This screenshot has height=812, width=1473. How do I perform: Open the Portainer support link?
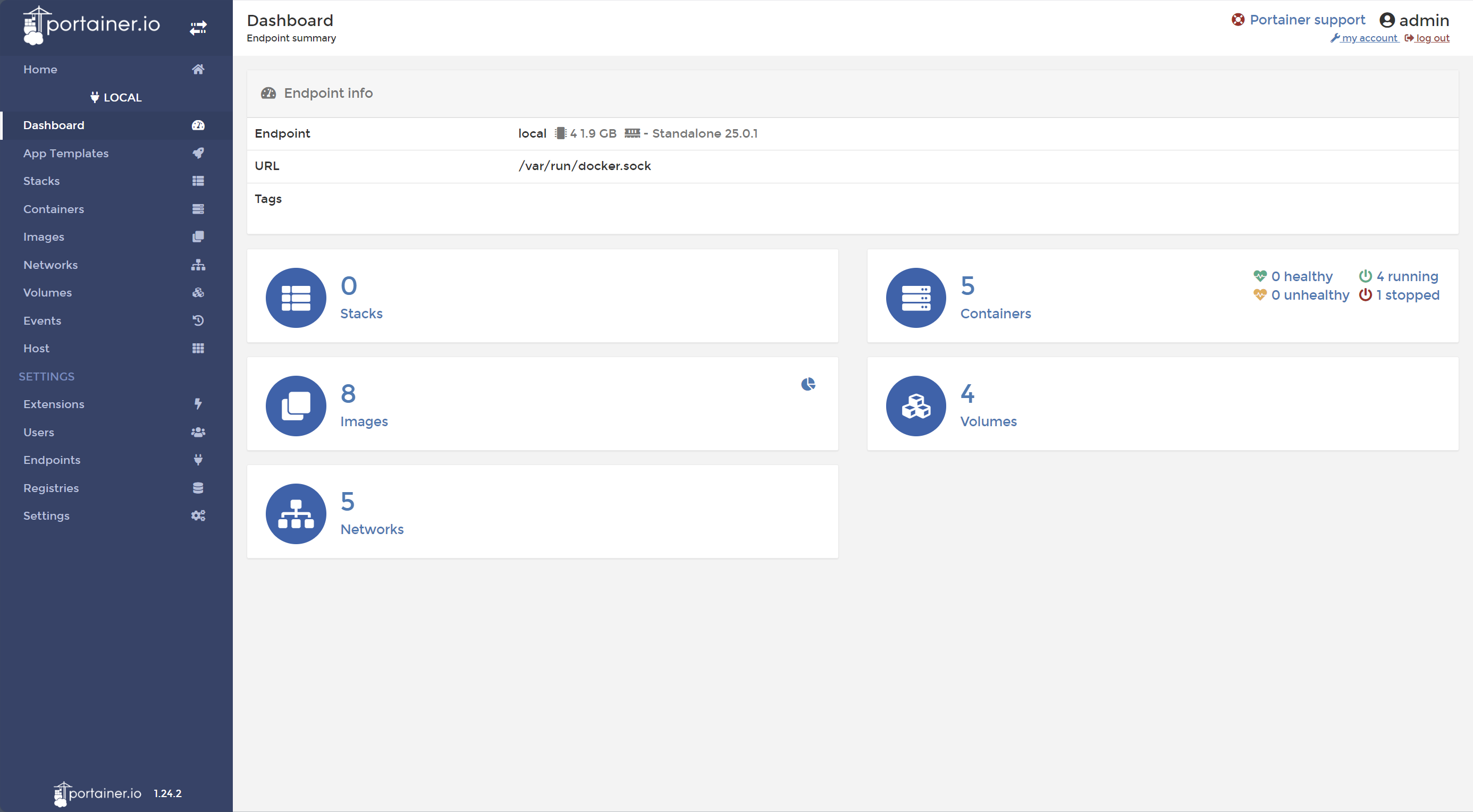(x=1307, y=20)
